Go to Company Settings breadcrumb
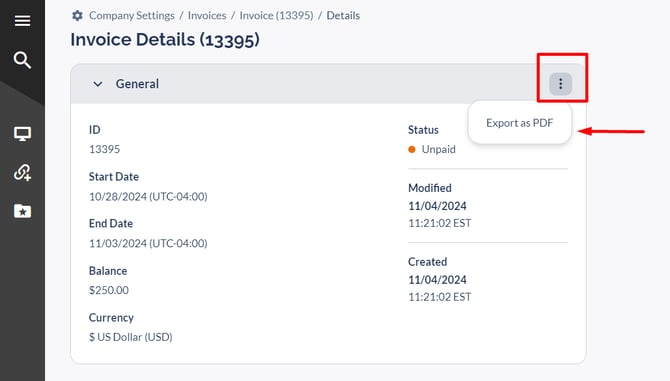Image resolution: width=670 pixels, height=381 pixels. pyautogui.click(x=132, y=15)
